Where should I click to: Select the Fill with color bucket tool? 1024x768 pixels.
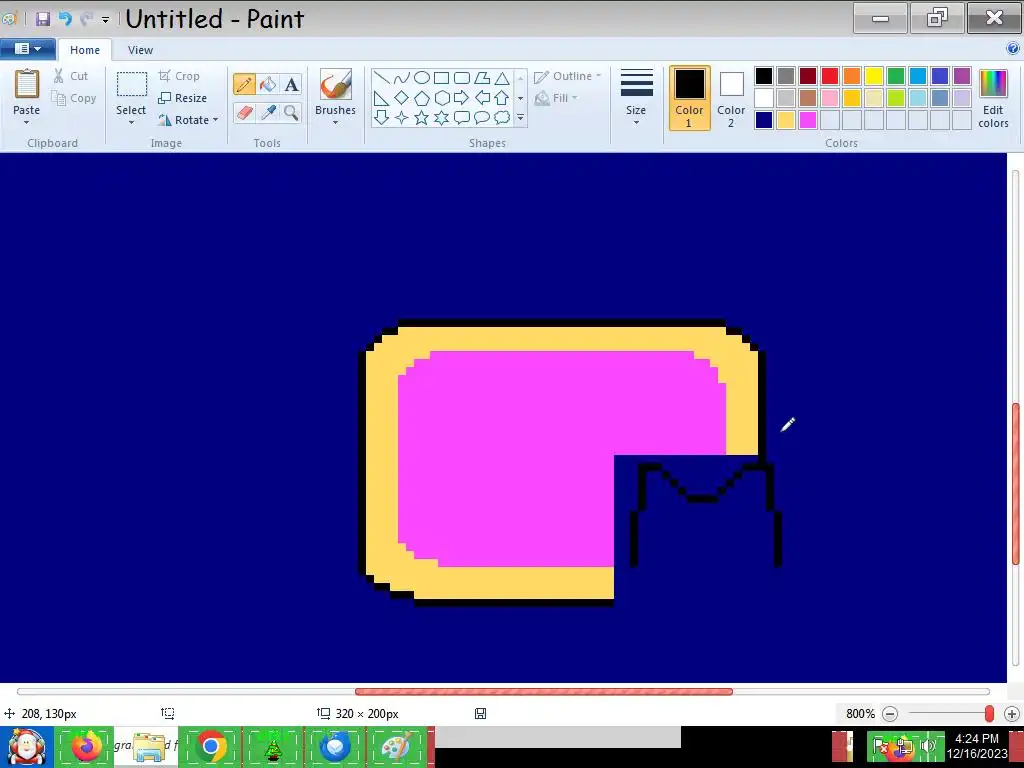pos(268,84)
